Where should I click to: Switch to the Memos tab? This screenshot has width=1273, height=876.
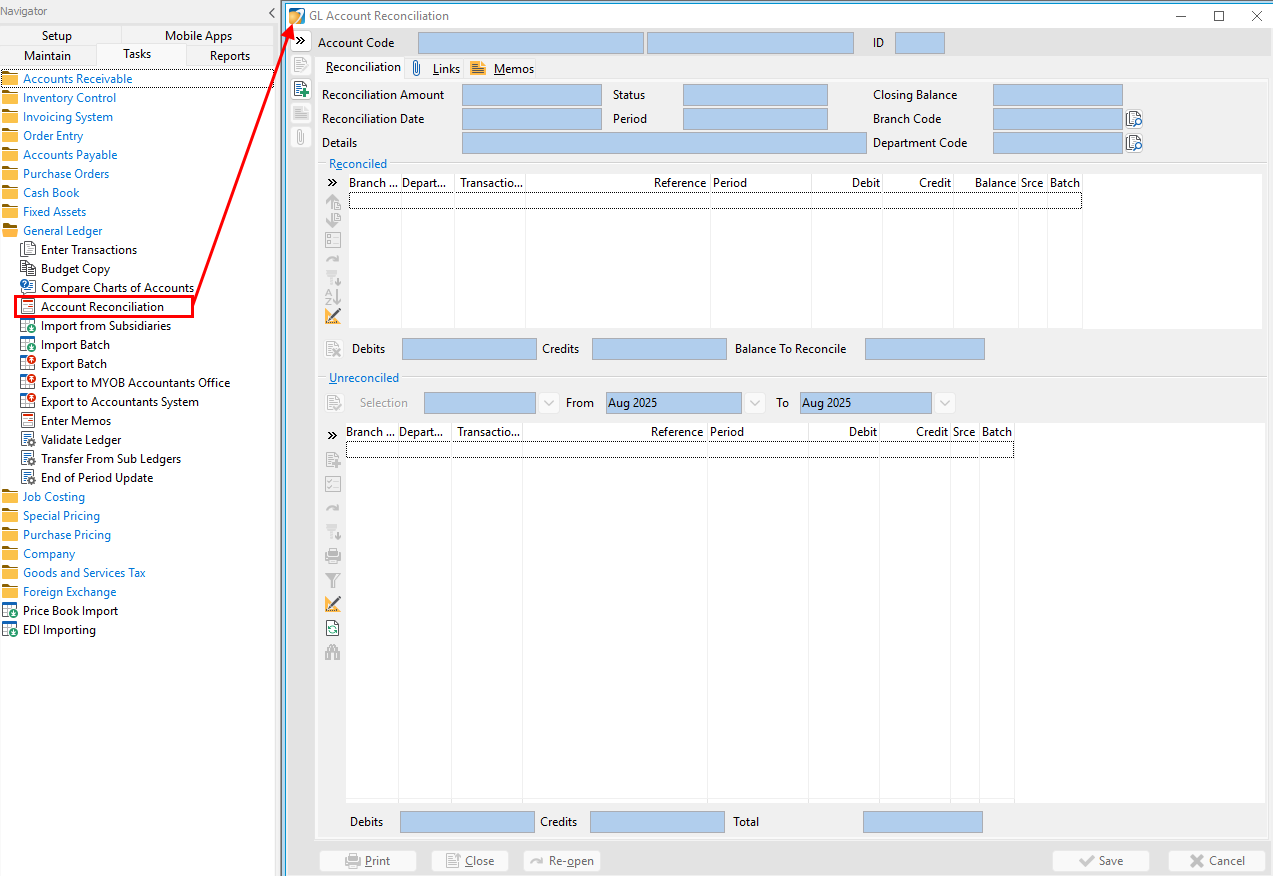503,68
